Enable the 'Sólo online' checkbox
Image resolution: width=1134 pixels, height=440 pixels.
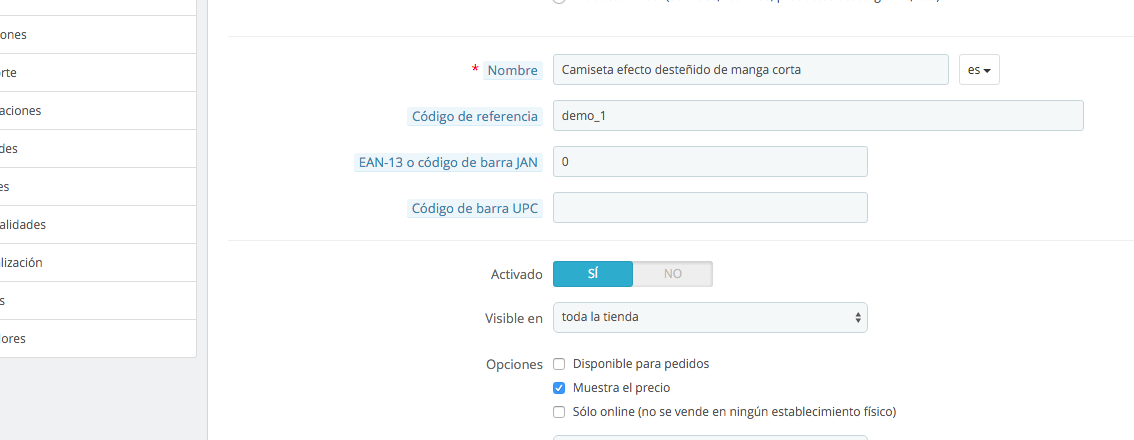[559, 412]
